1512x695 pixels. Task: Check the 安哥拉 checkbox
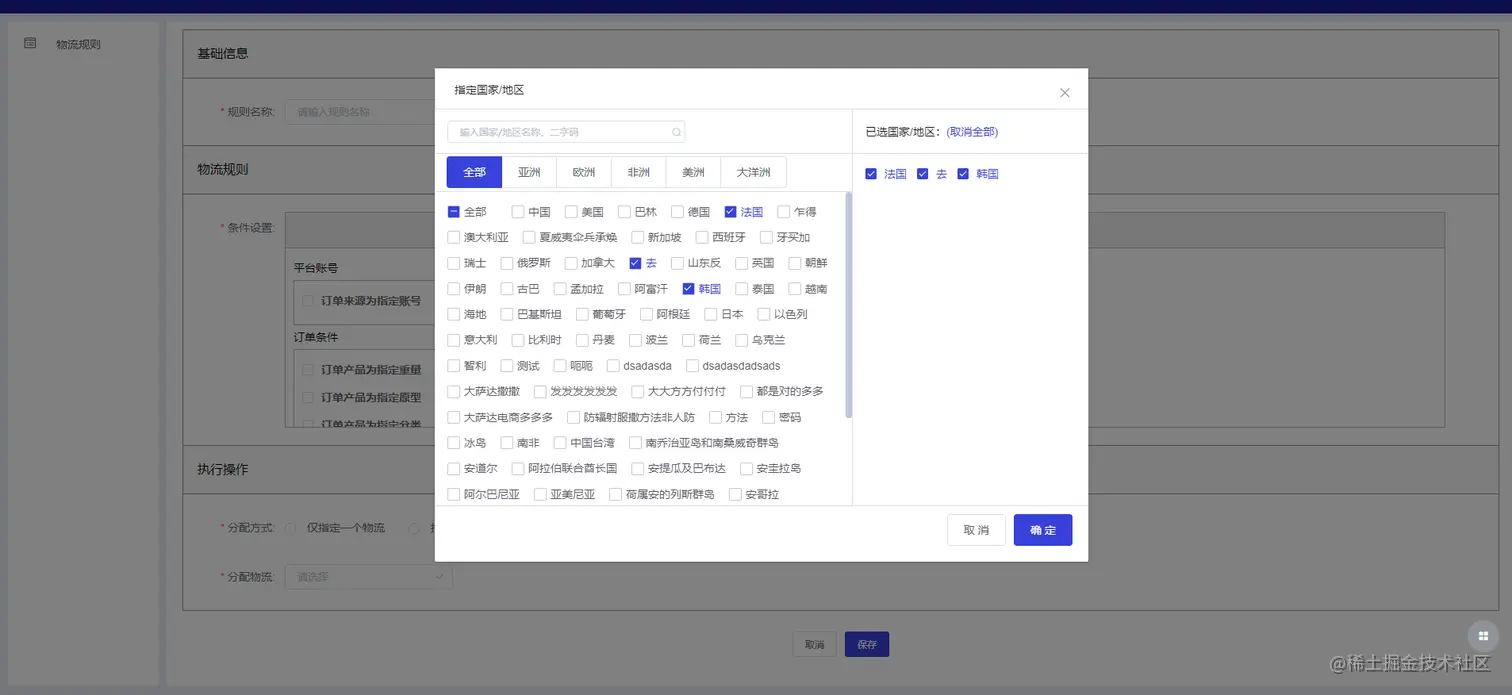(x=736, y=494)
